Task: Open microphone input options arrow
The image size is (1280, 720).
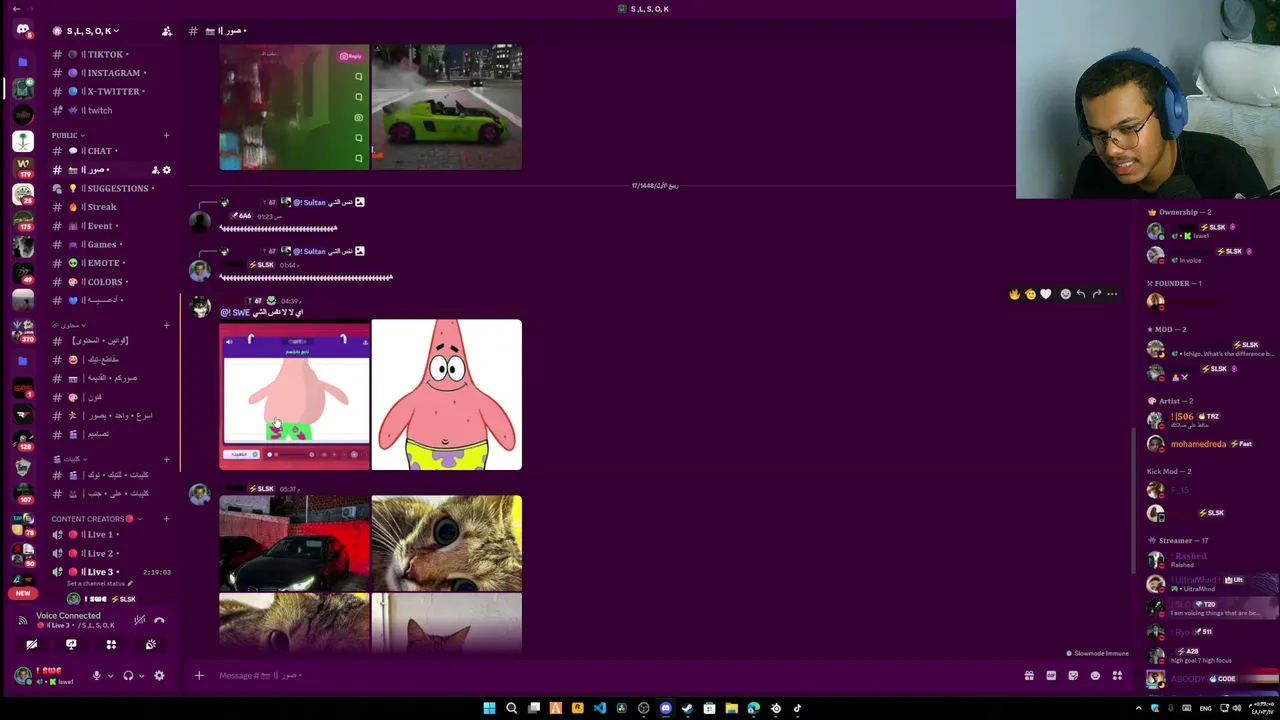Action: [x=110, y=676]
